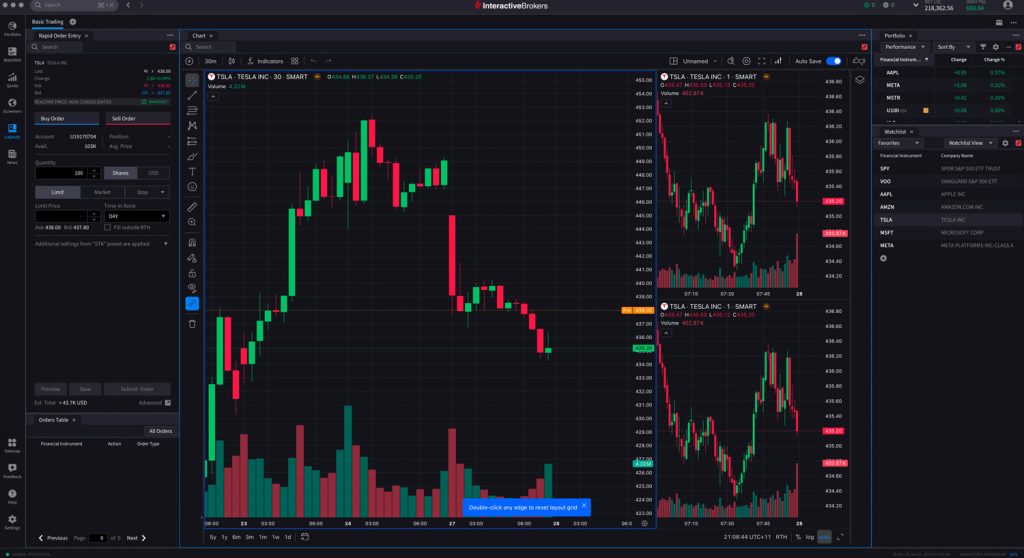The height and width of the screenshot is (558, 1024).
Task: Open the chart Indicators menu
Action: point(265,61)
